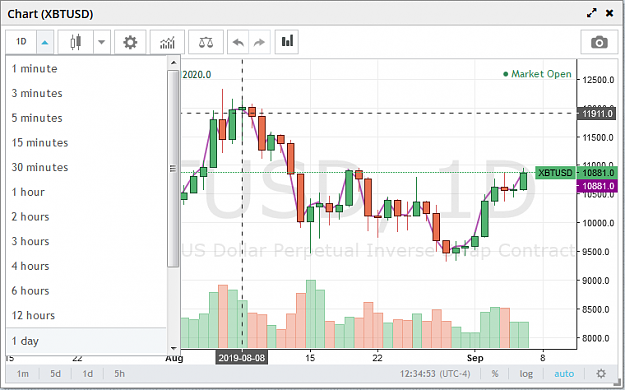Select the highlighted 1 day interval
The height and width of the screenshot is (390, 625).
point(86,341)
